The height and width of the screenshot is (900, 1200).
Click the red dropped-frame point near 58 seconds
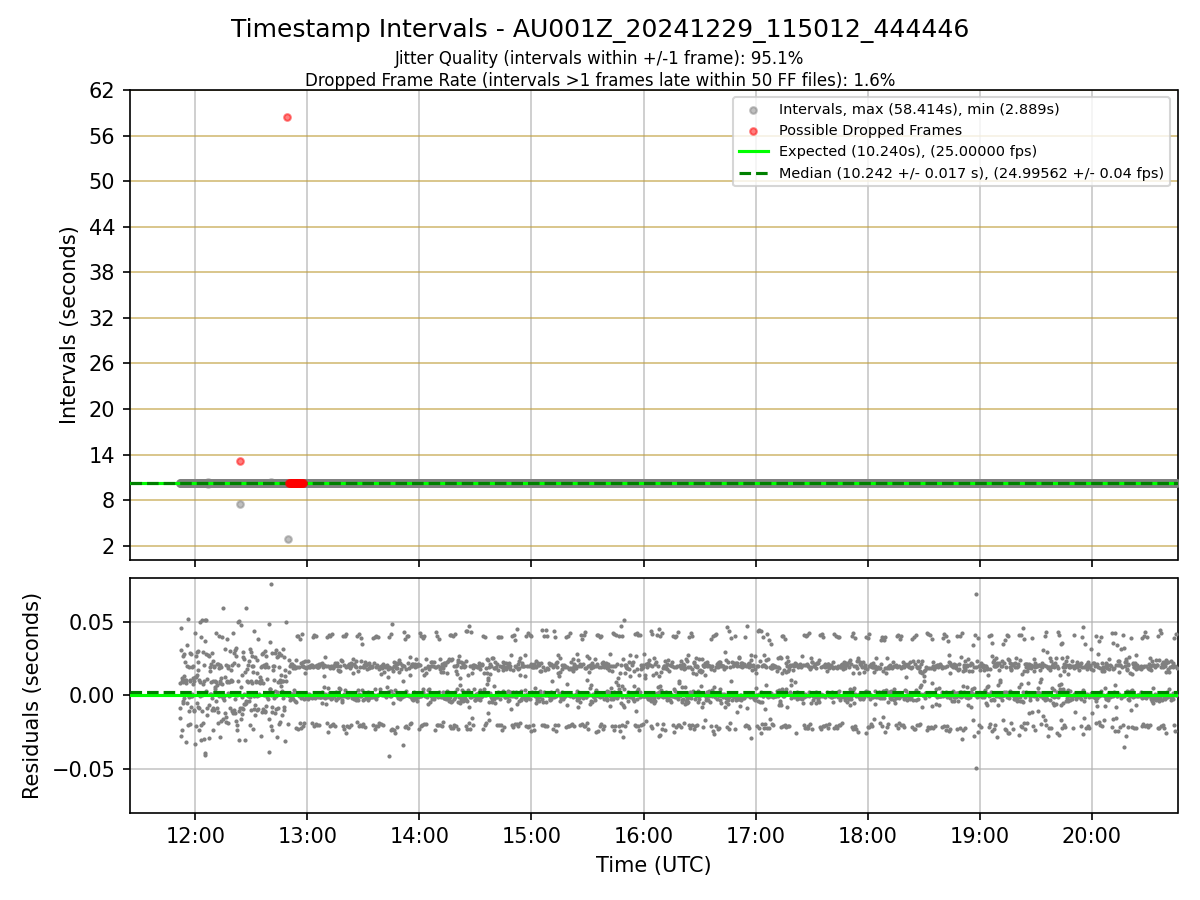point(287,117)
